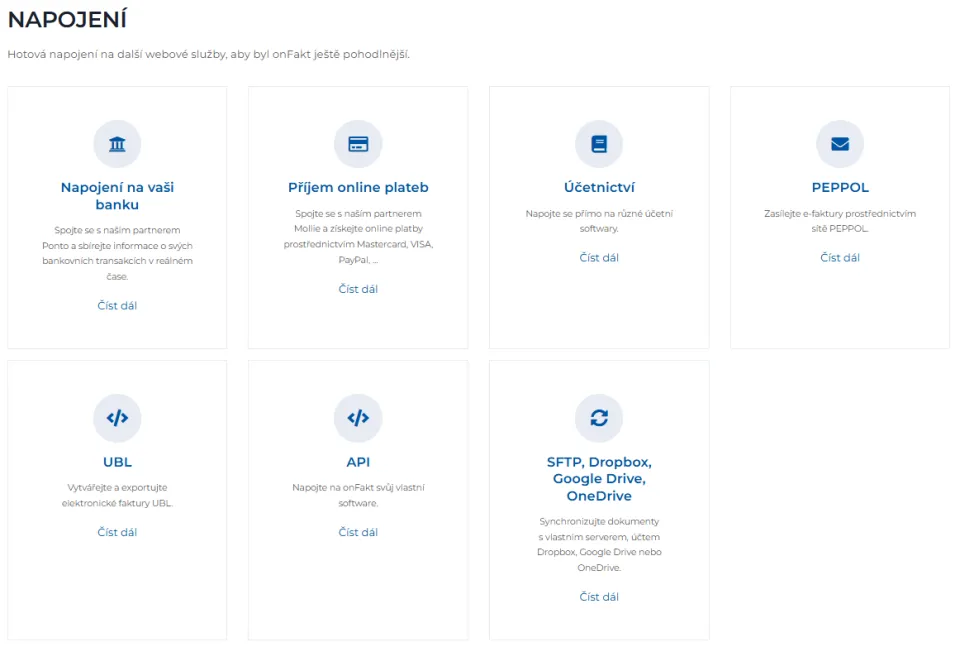
Task: Click the code brackets icon above UBL
Action: click(117, 418)
